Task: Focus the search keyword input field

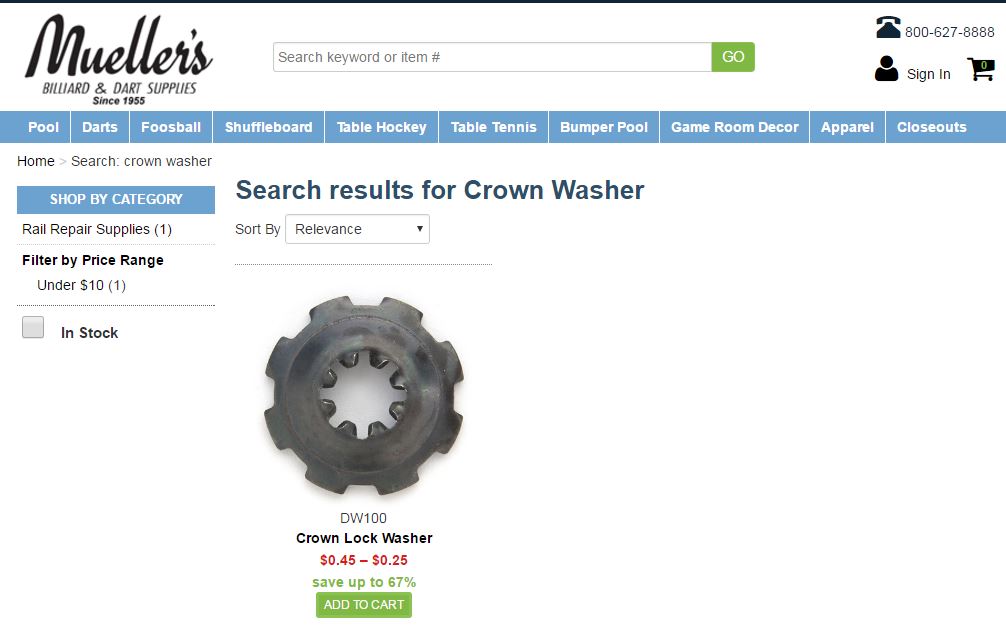Action: [x=492, y=57]
